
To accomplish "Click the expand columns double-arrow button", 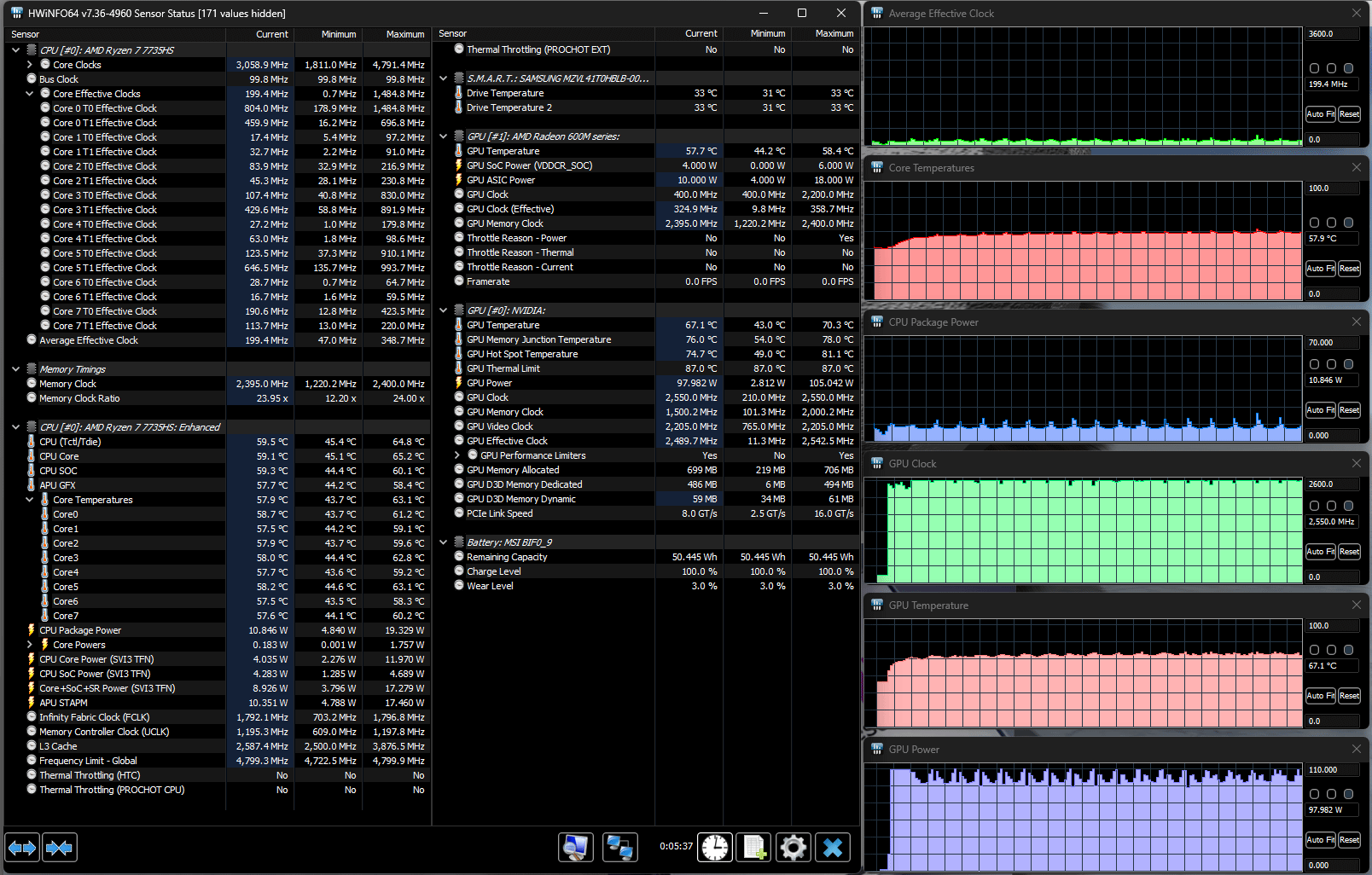I will click(22, 848).
